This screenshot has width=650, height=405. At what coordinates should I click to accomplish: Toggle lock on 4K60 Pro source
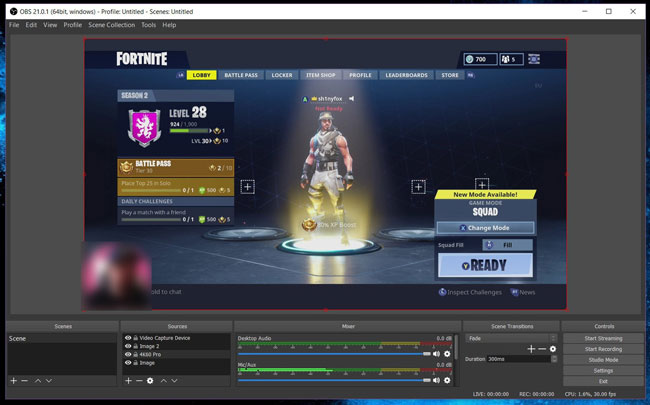tap(136, 354)
